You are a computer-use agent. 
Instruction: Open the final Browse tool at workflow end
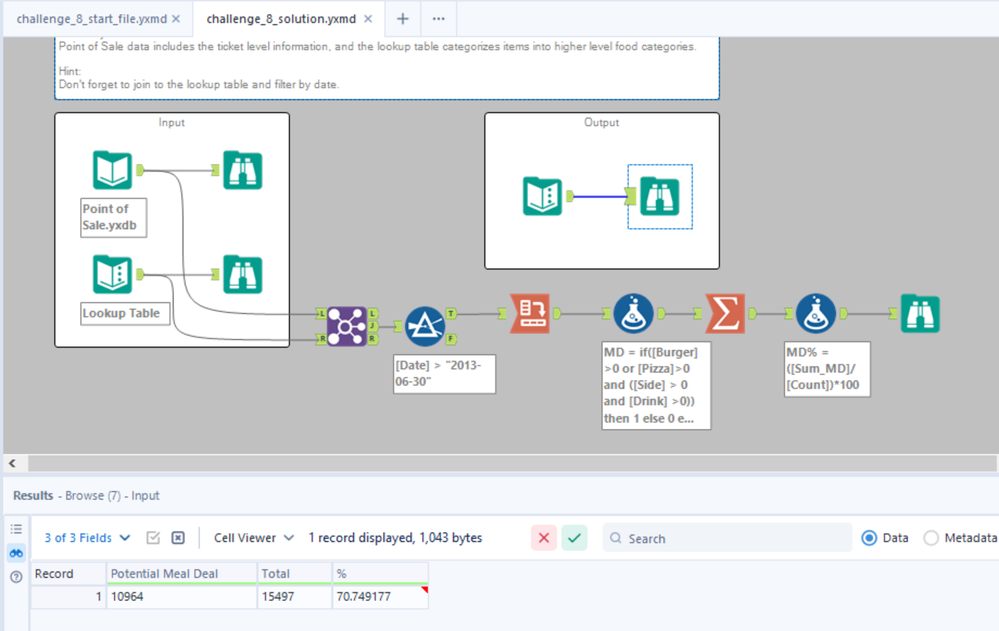click(x=920, y=314)
